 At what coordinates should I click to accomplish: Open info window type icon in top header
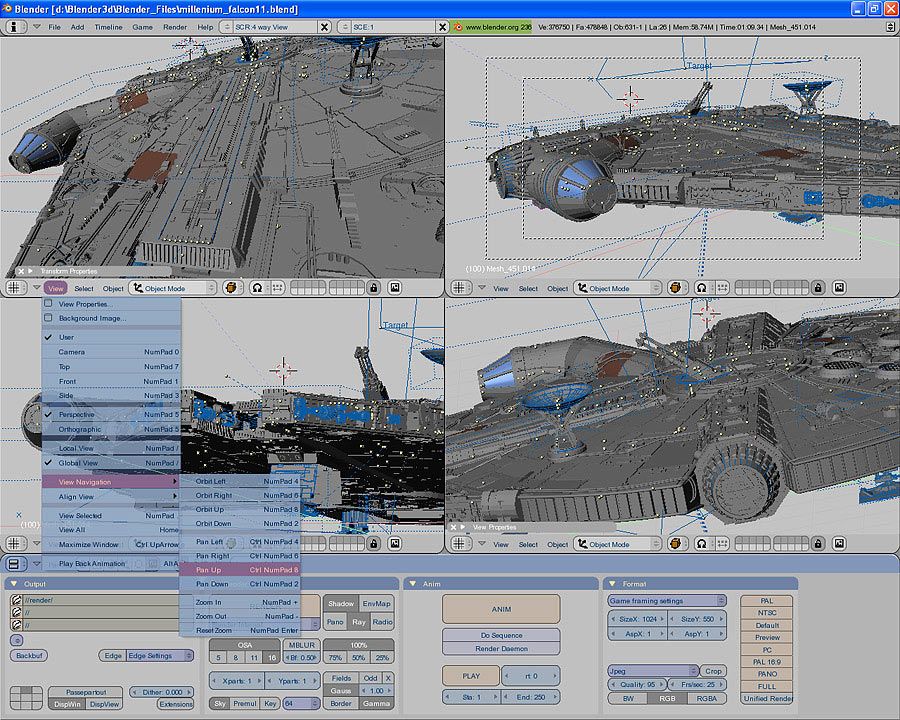pyautogui.click(x=15, y=27)
